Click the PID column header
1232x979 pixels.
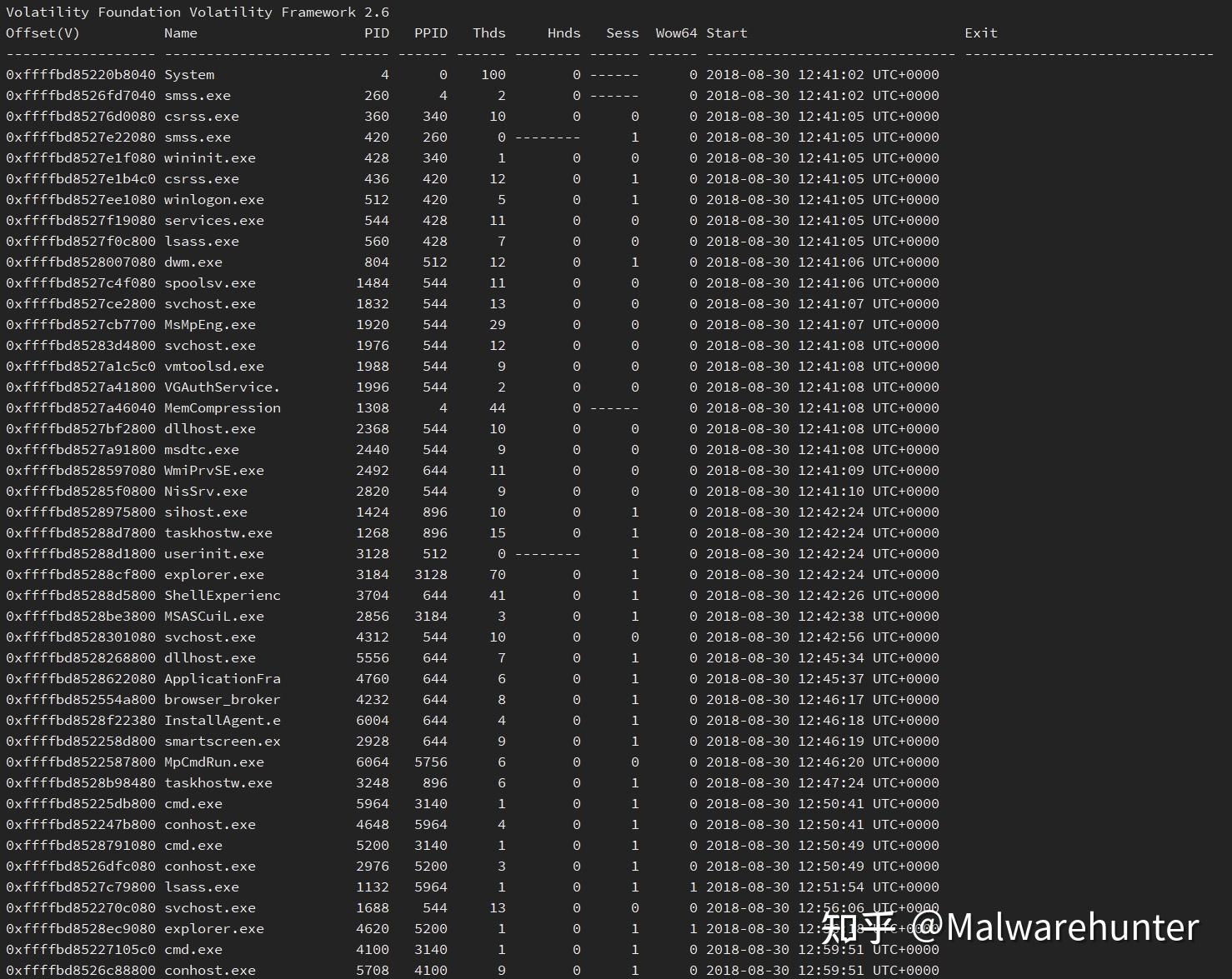tap(377, 33)
